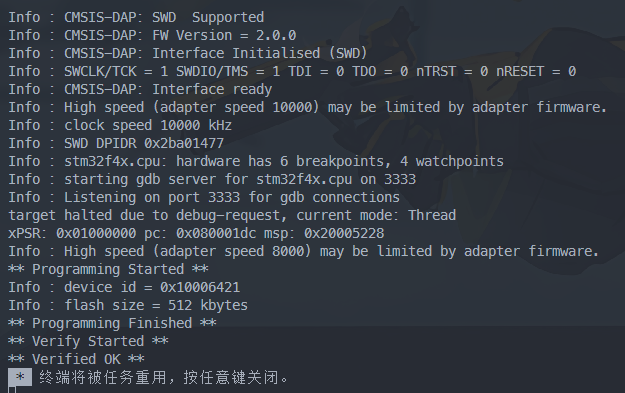Image resolution: width=625 pixels, height=393 pixels.
Task: Click the asterisk task indicator icon
Action: pos(20,377)
